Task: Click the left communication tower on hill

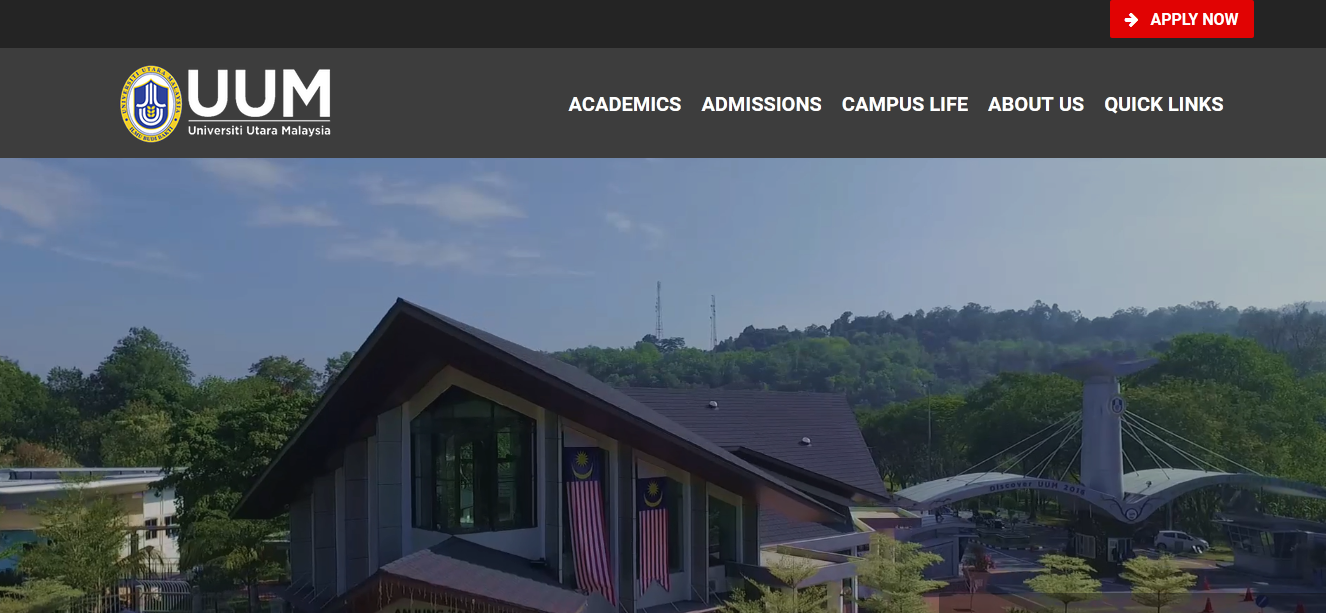Action: click(658, 311)
